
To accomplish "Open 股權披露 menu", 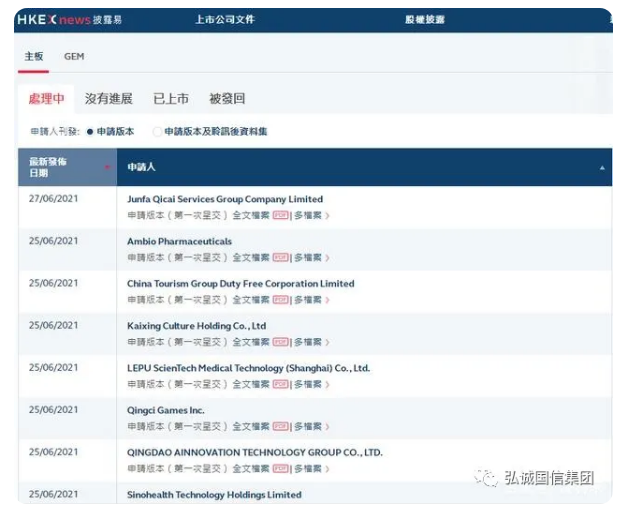I will point(425,20).
